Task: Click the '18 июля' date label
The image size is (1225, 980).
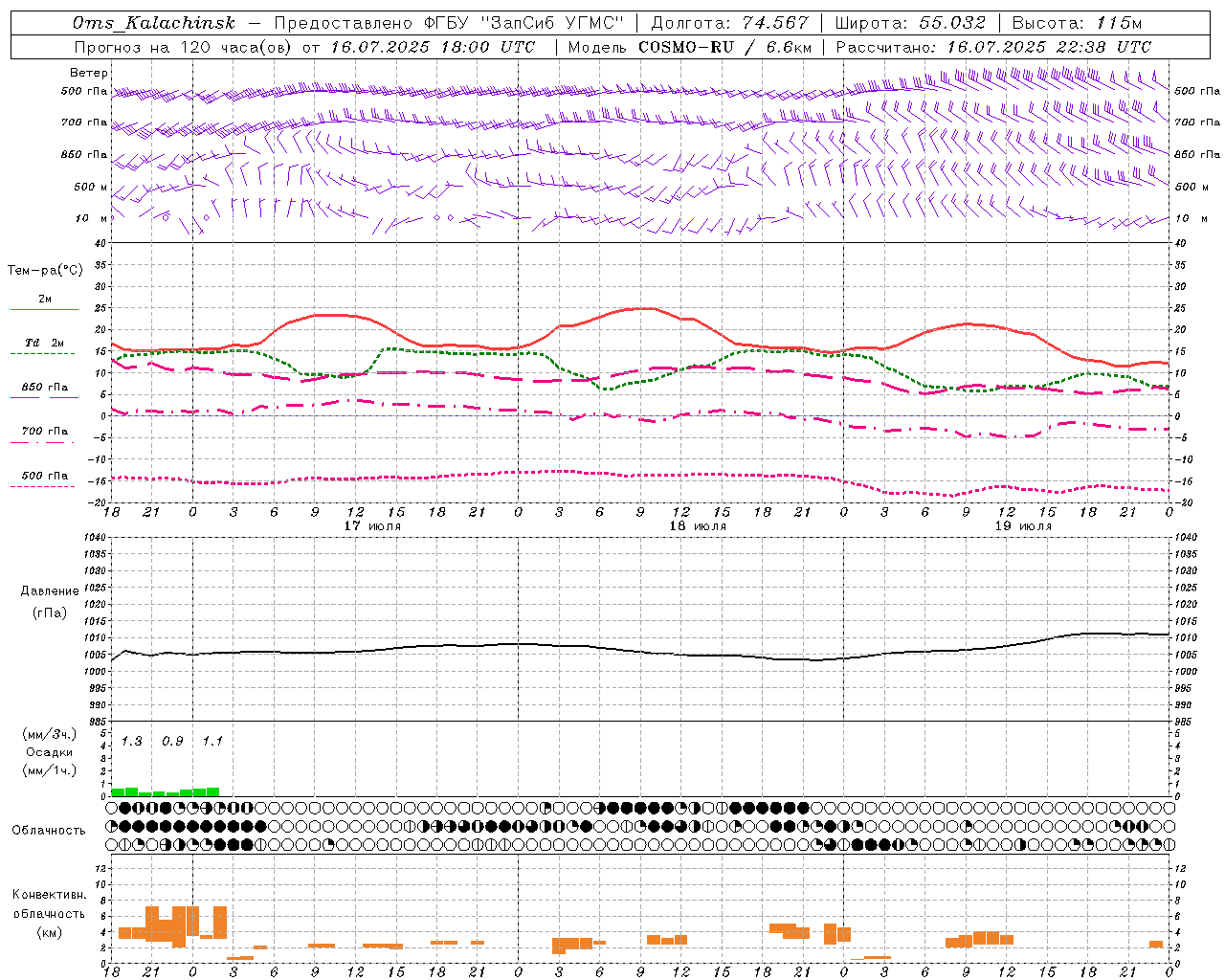Action: click(x=698, y=526)
